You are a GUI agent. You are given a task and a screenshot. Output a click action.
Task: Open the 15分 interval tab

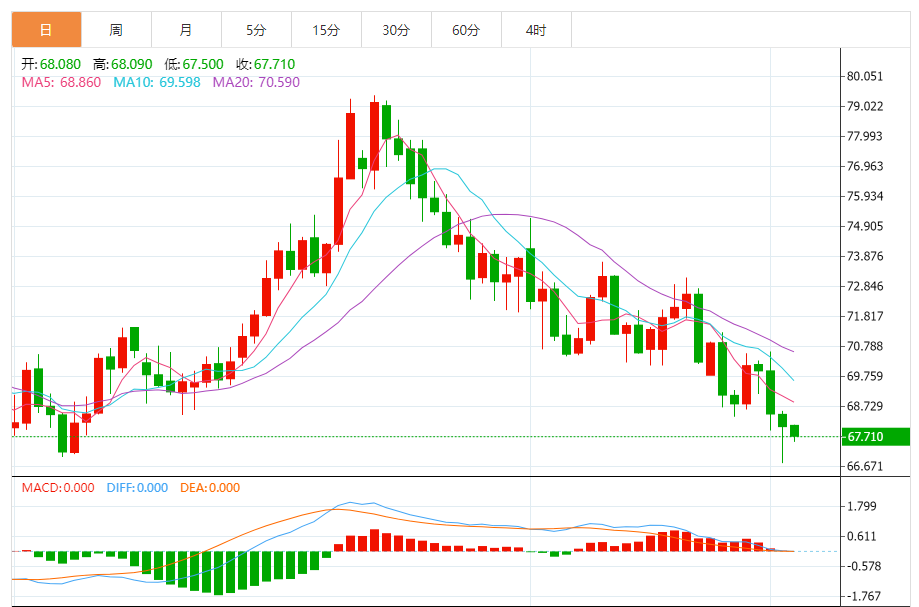326,30
